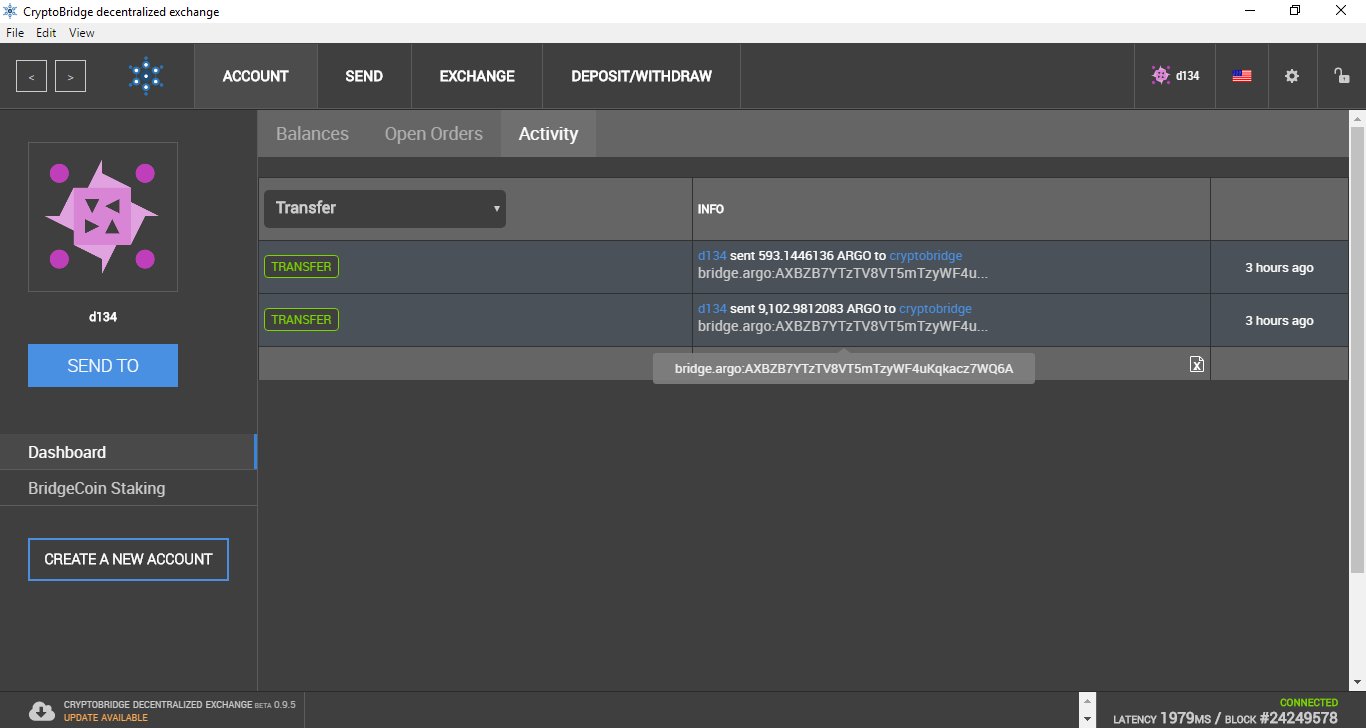Go back with the '<' navigation button

click(x=31, y=76)
